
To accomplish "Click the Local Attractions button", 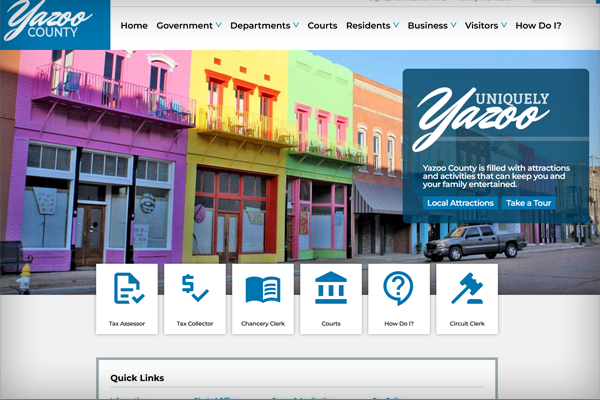I will pyautogui.click(x=460, y=203).
